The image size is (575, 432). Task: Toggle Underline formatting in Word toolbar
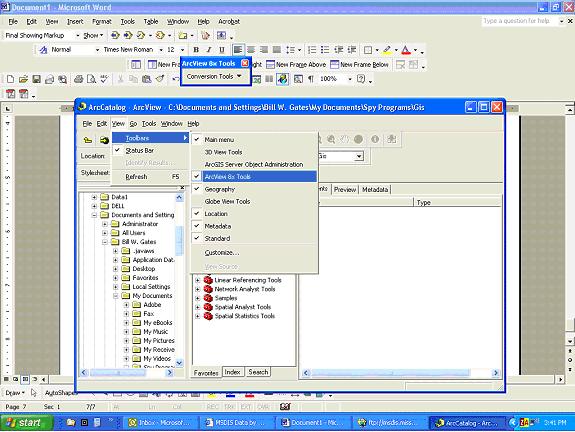(221, 50)
